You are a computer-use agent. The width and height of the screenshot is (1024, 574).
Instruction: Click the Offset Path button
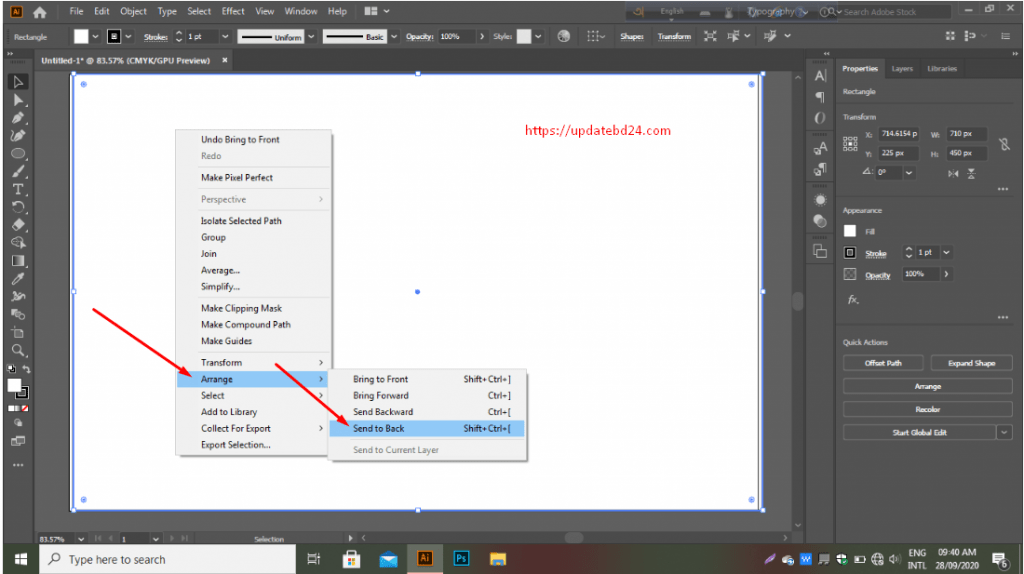[882, 363]
